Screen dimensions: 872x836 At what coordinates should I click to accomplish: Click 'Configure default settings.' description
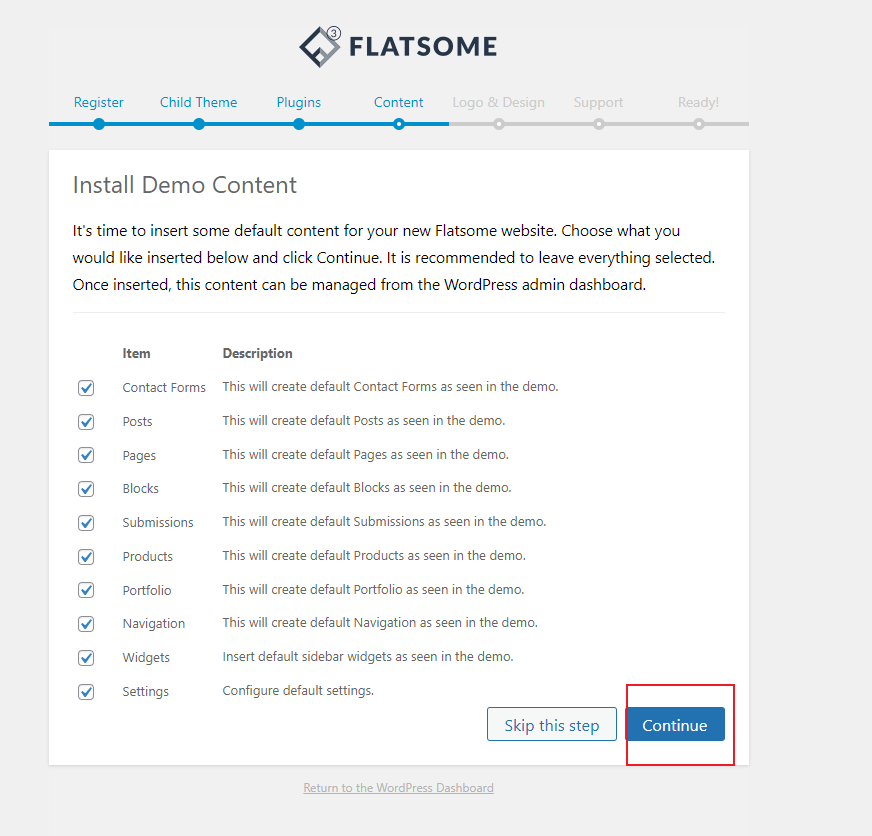pyautogui.click(x=298, y=691)
